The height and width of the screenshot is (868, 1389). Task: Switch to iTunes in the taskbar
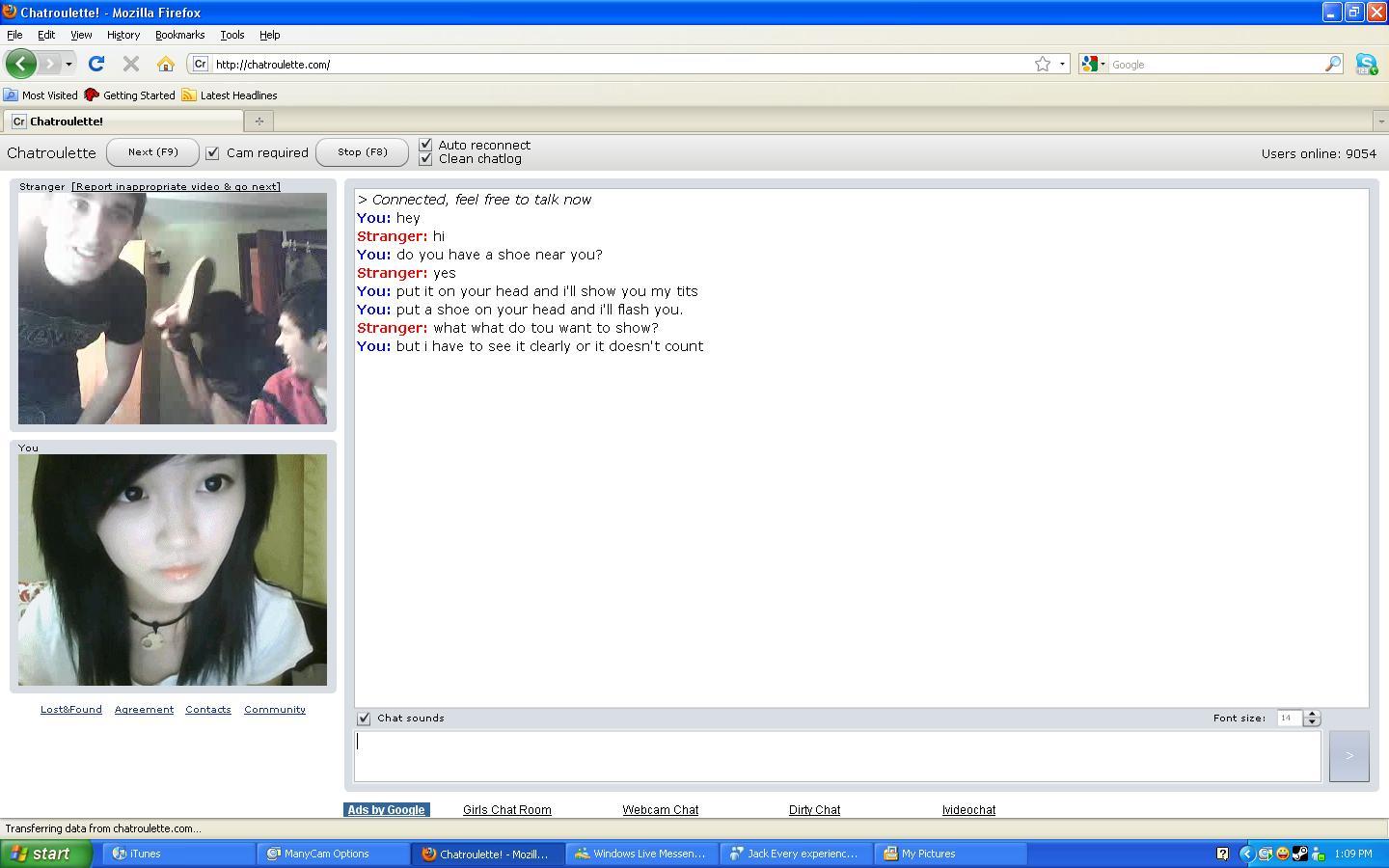click(178, 854)
